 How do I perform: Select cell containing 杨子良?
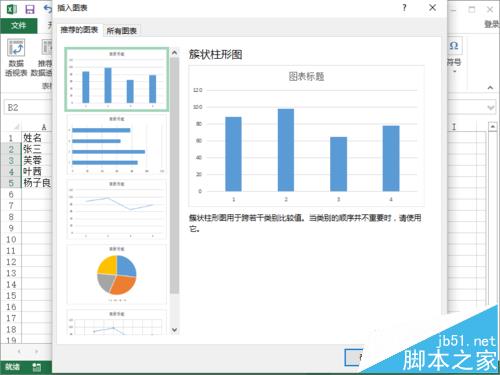pos(37,183)
